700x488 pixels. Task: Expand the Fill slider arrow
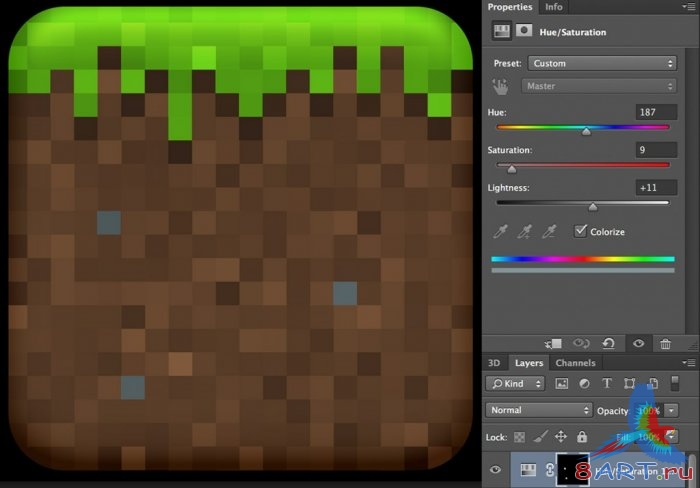671,436
